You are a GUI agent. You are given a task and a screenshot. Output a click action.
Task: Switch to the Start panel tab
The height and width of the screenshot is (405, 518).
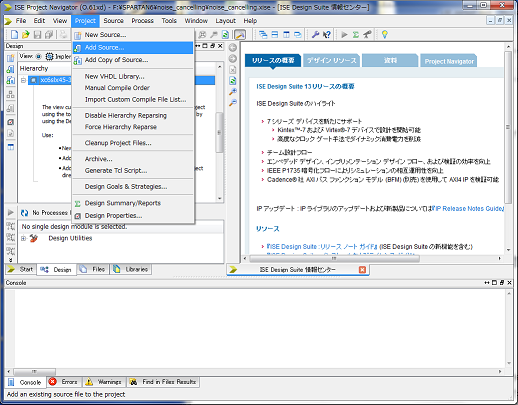(21, 269)
